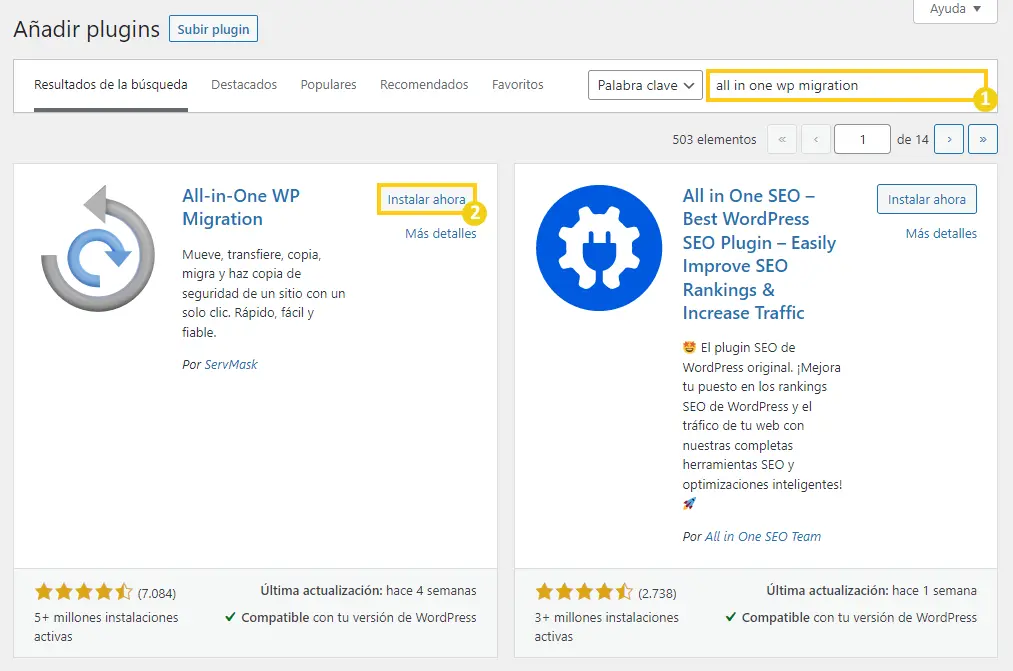Image resolution: width=1013 pixels, height=671 pixels.
Task: View the Favoritos tab
Action: pyautogui.click(x=517, y=85)
